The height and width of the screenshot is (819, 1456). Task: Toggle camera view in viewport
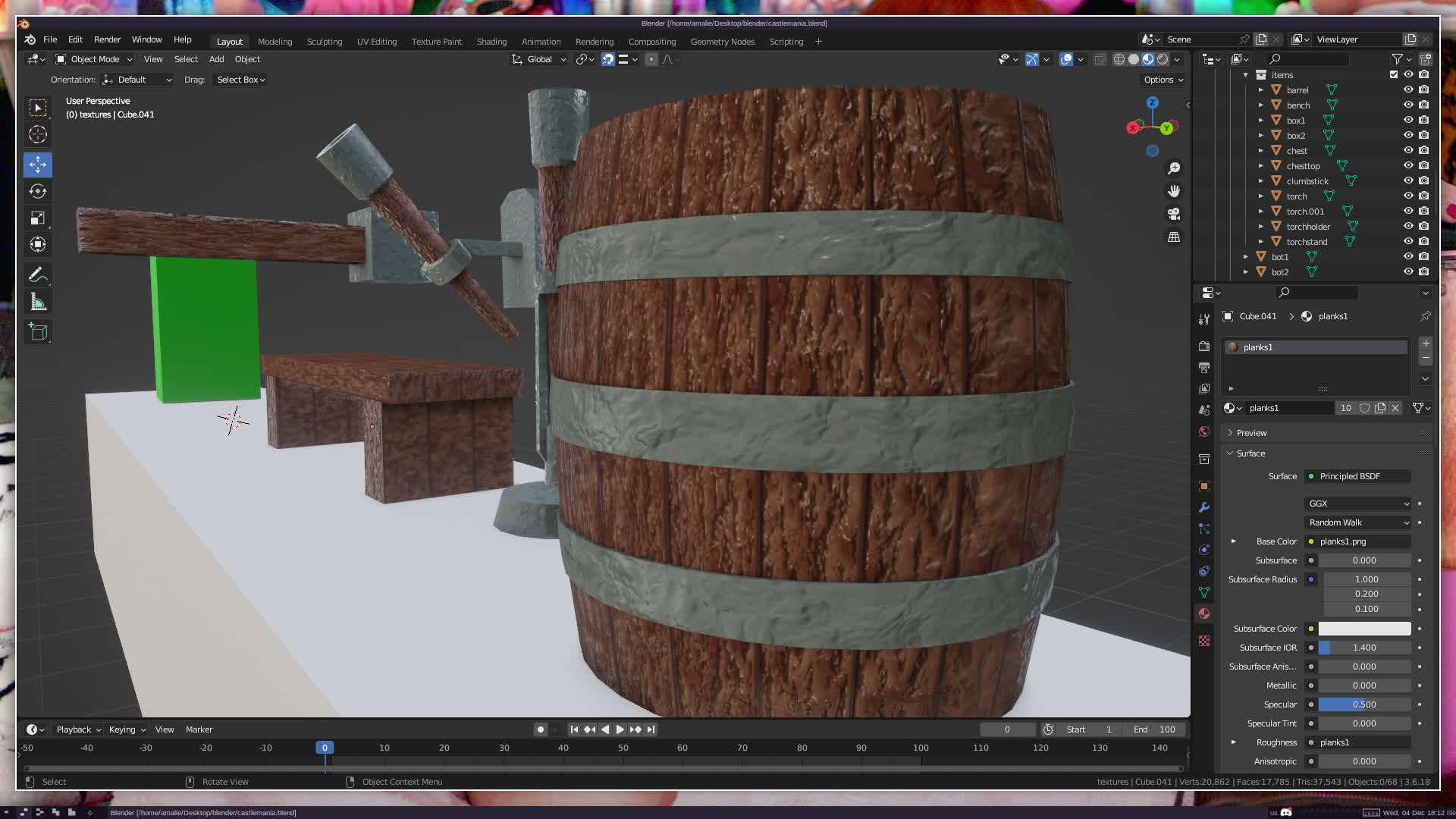[x=1174, y=214]
